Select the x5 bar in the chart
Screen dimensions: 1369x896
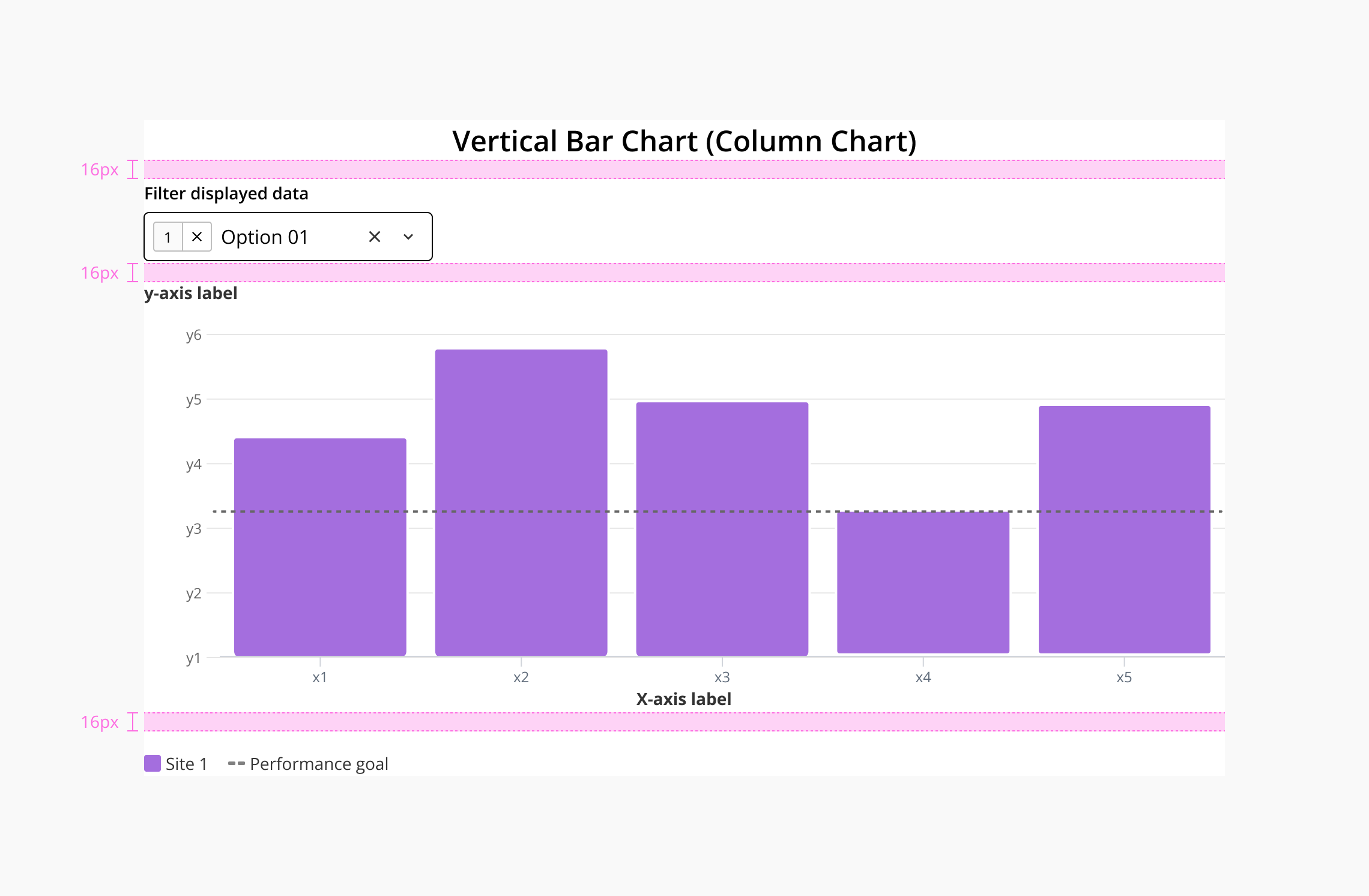[x=1125, y=530]
